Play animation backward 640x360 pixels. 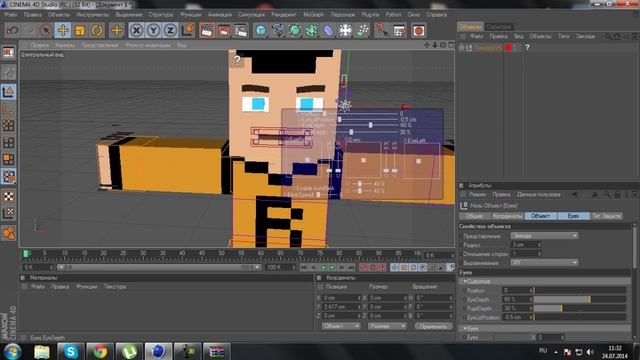[x=323, y=268]
